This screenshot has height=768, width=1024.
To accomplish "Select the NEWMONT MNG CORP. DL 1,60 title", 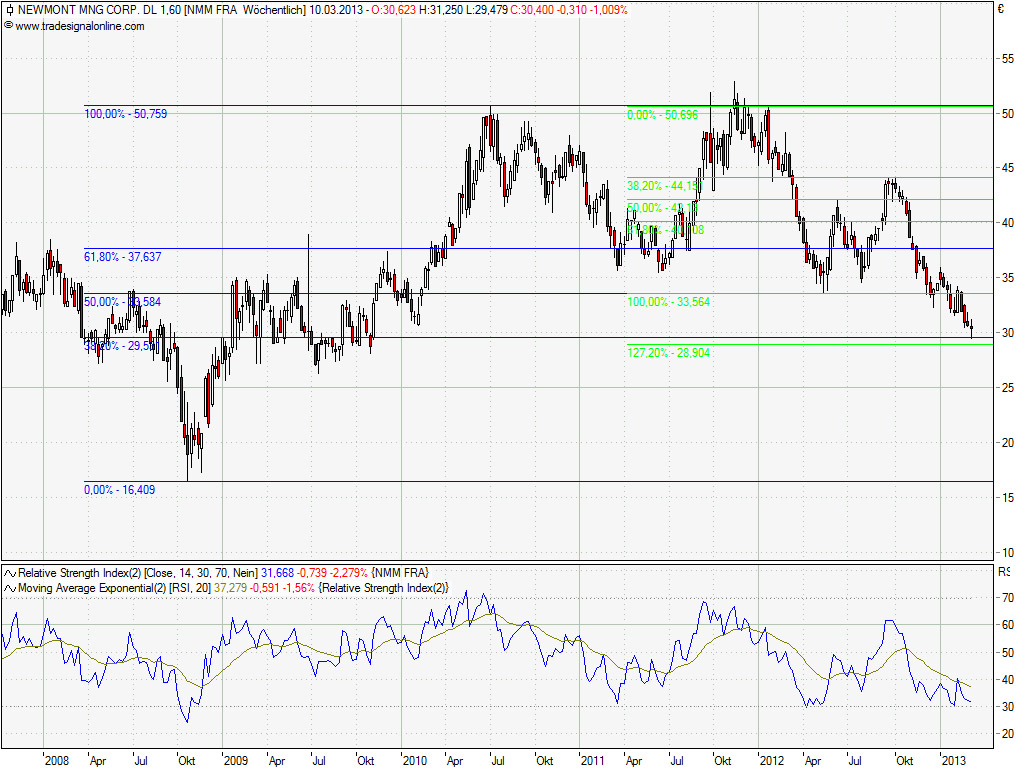I will [100, 10].
